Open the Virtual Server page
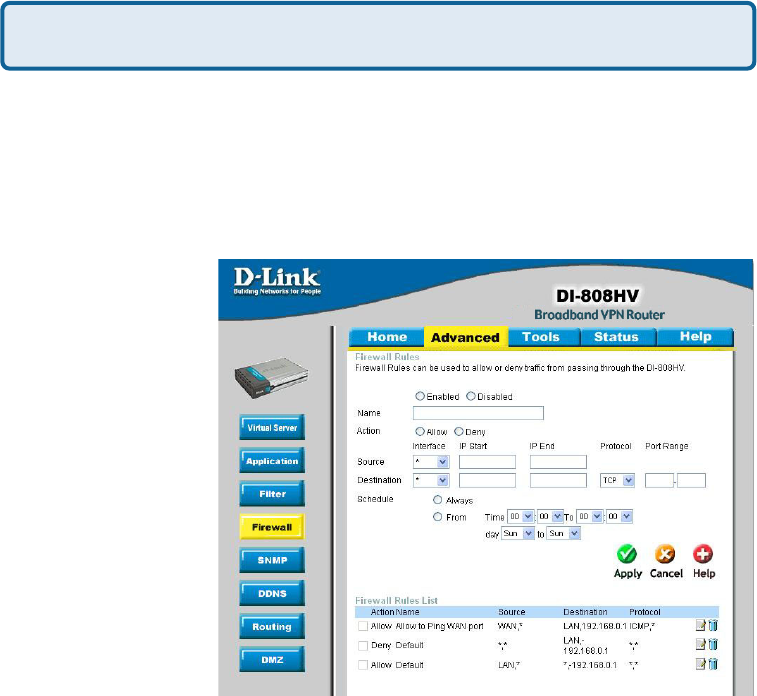The image size is (757, 696). point(272,427)
